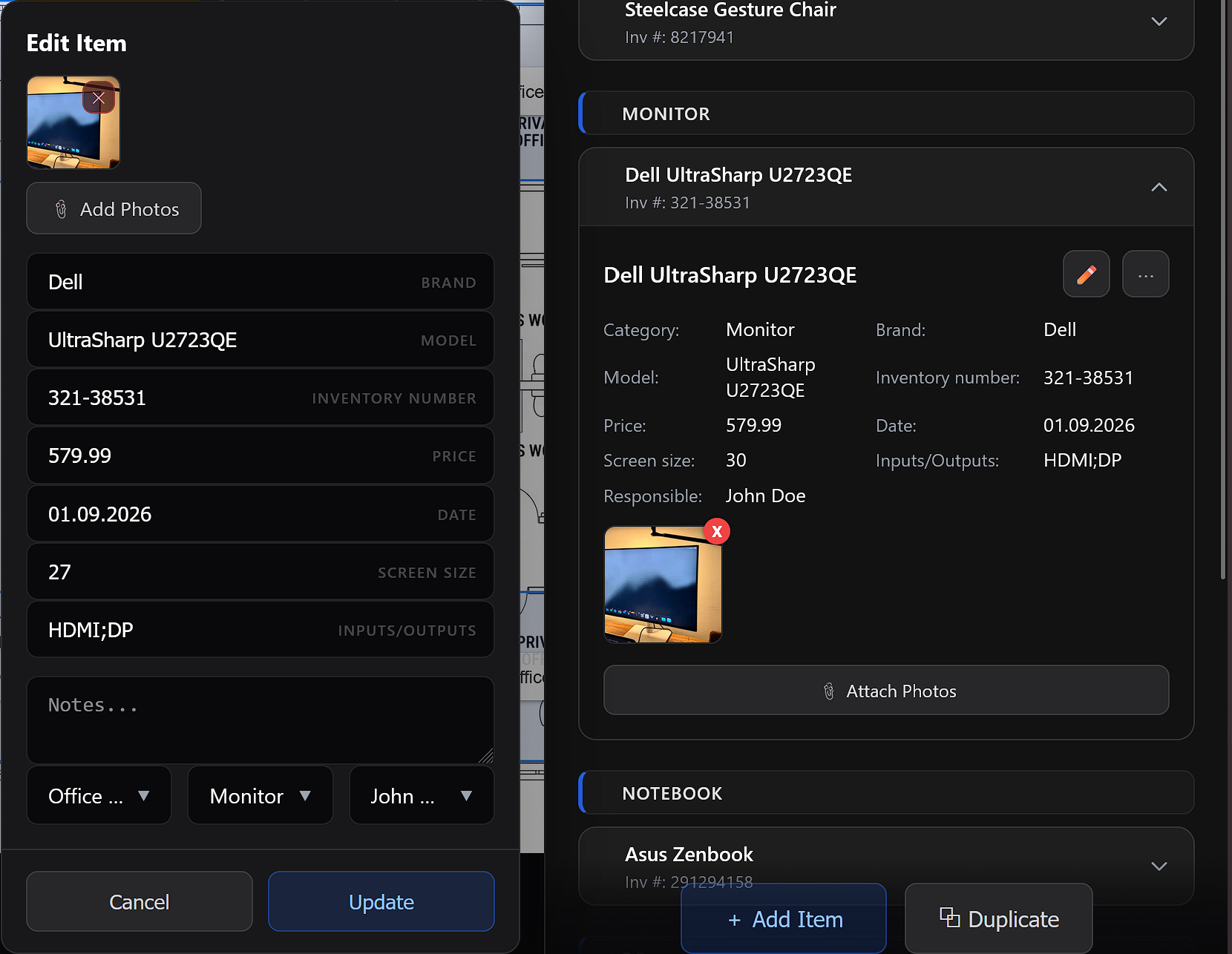The image size is (1232, 954).
Task: Edit the Inputs/Outputs field HDMI;DP
Action: point(261,630)
